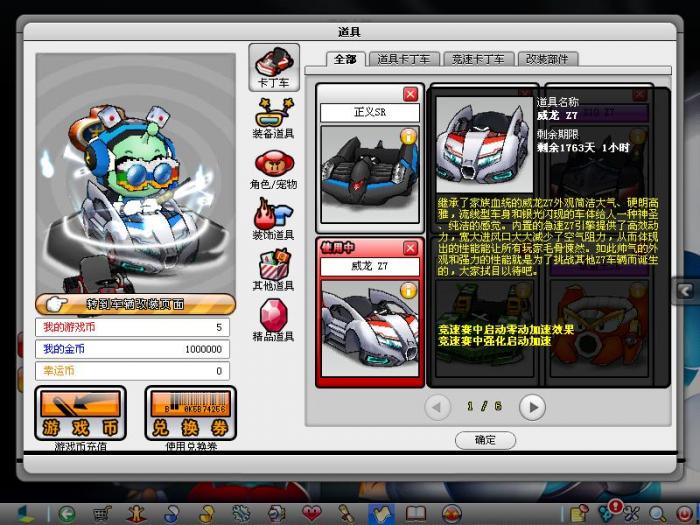Click the highlighted map icon in the bottom bar
The width and height of the screenshot is (700, 525).
381,514
